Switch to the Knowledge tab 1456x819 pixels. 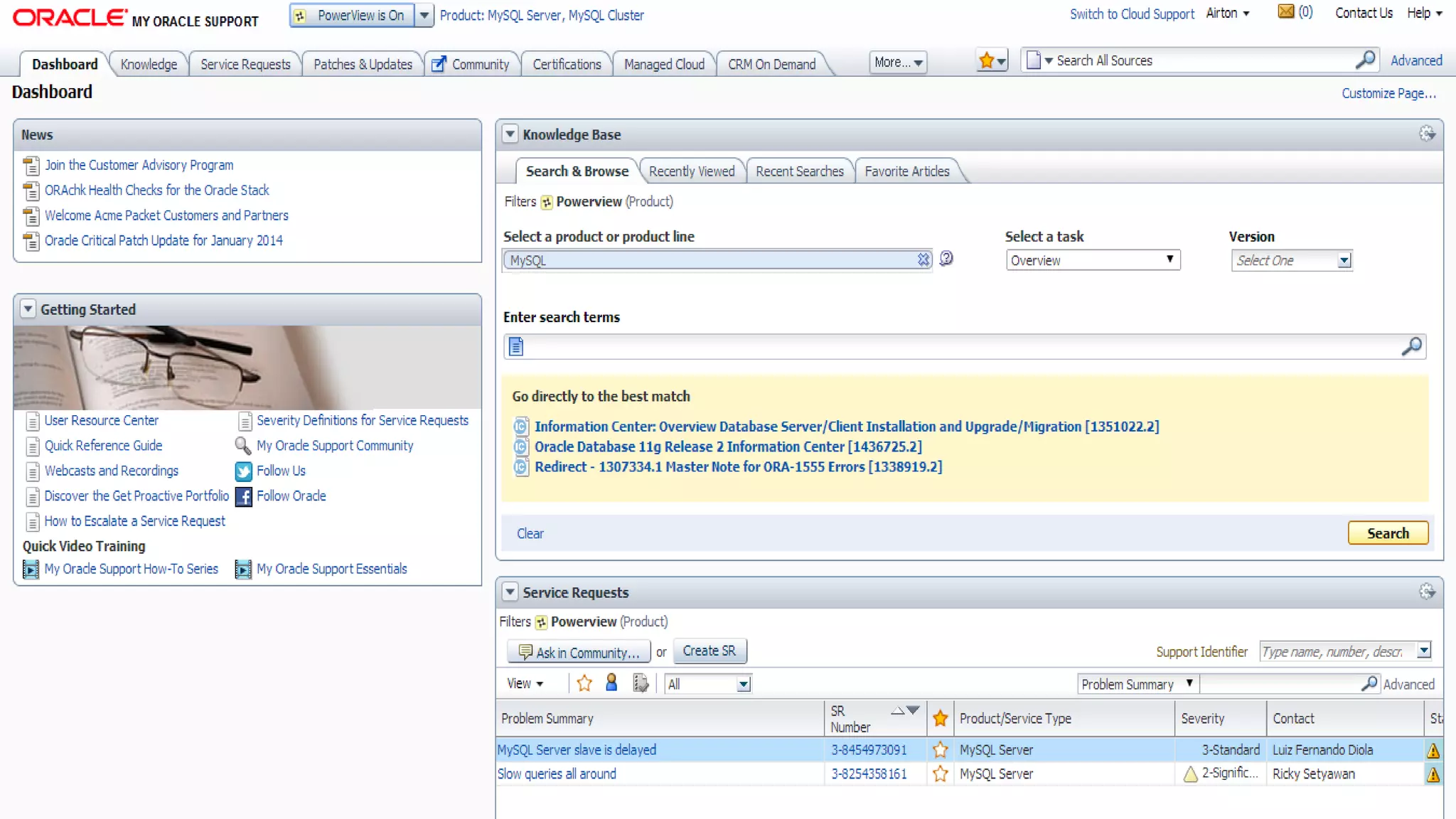click(149, 64)
